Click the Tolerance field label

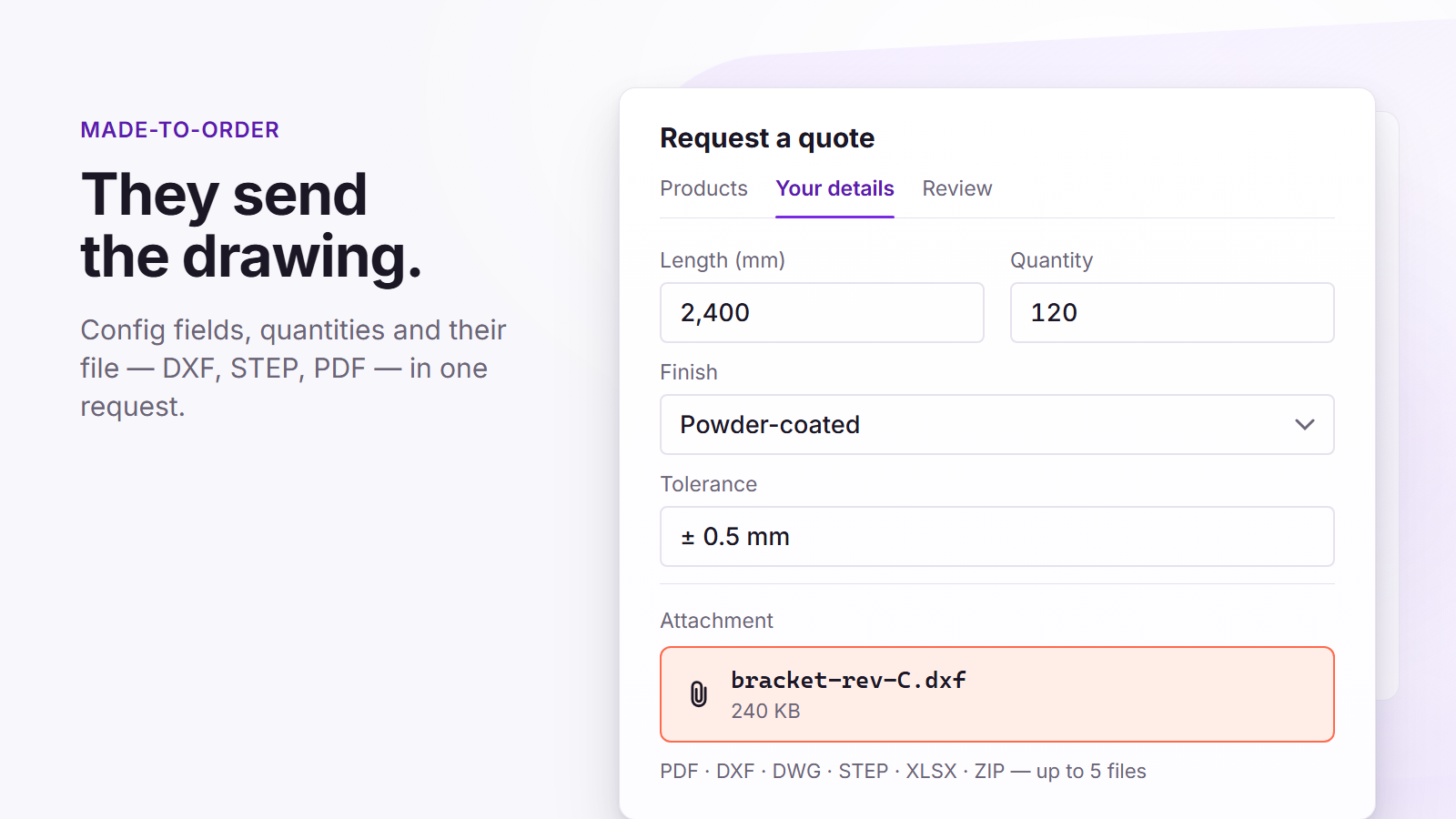(708, 484)
